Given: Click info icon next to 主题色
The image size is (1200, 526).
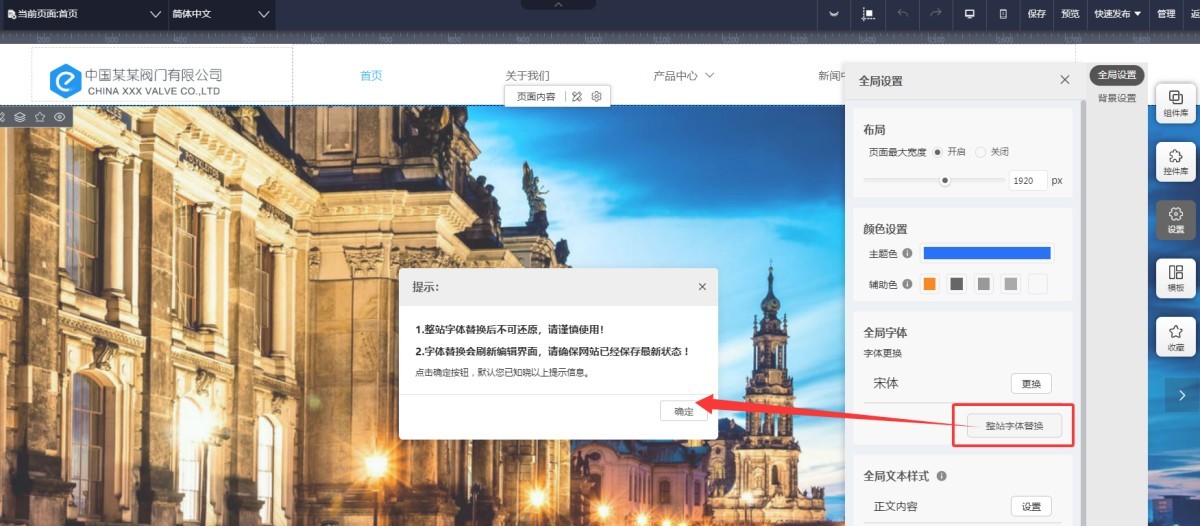Looking at the screenshot, I should tap(907, 253).
